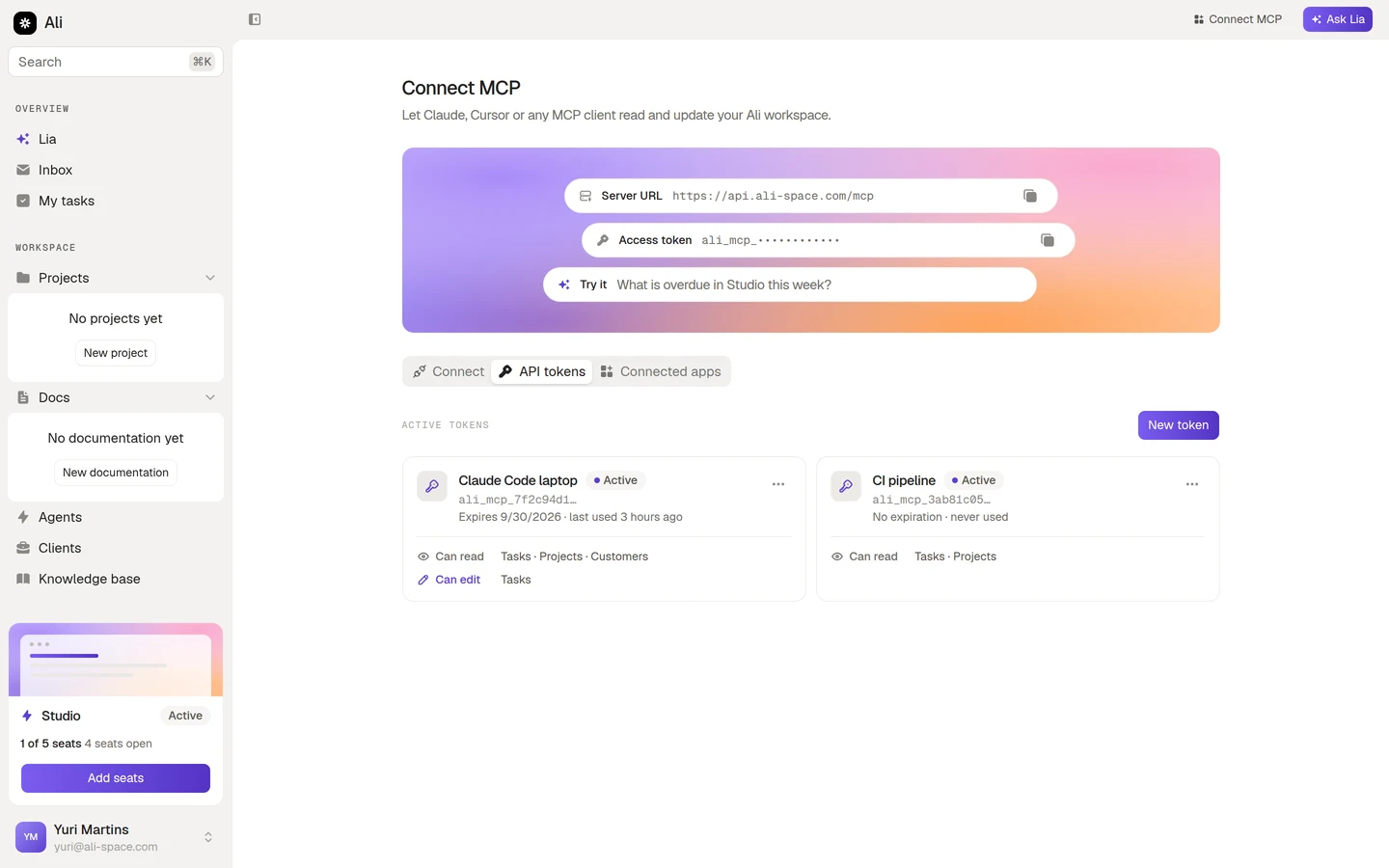Open the Knowledge base page
Screen dimensions: 1389x868
[116, 579]
